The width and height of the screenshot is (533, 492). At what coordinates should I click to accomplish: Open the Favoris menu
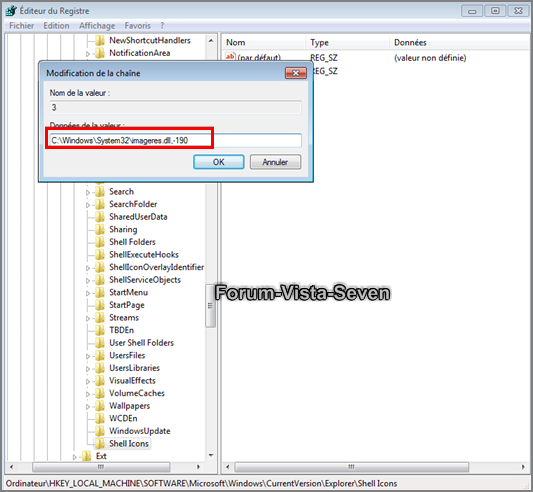137,26
